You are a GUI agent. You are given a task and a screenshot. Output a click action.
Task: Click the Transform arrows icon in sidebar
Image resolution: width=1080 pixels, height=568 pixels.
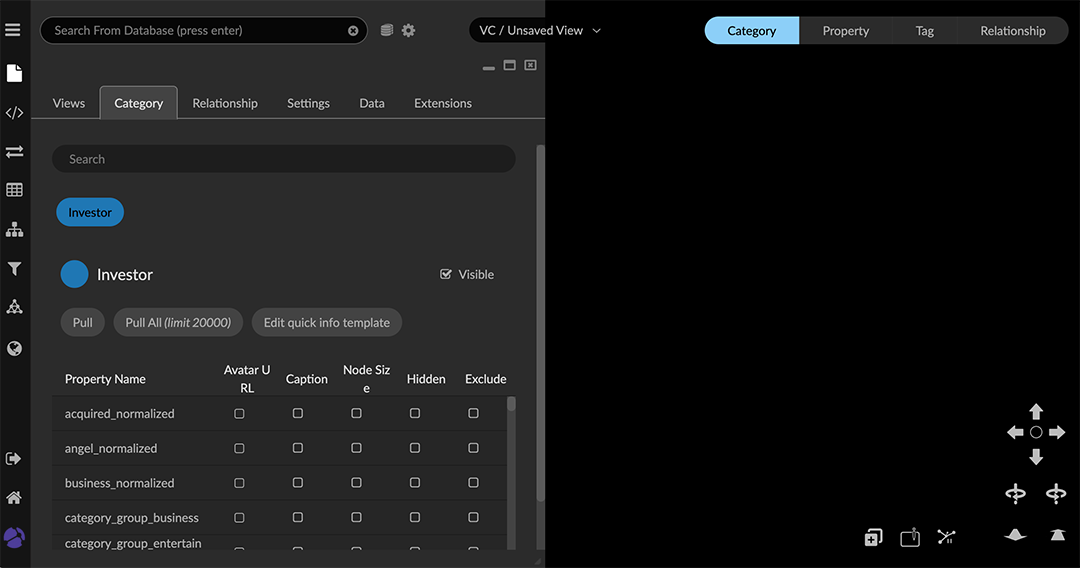coord(14,152)
